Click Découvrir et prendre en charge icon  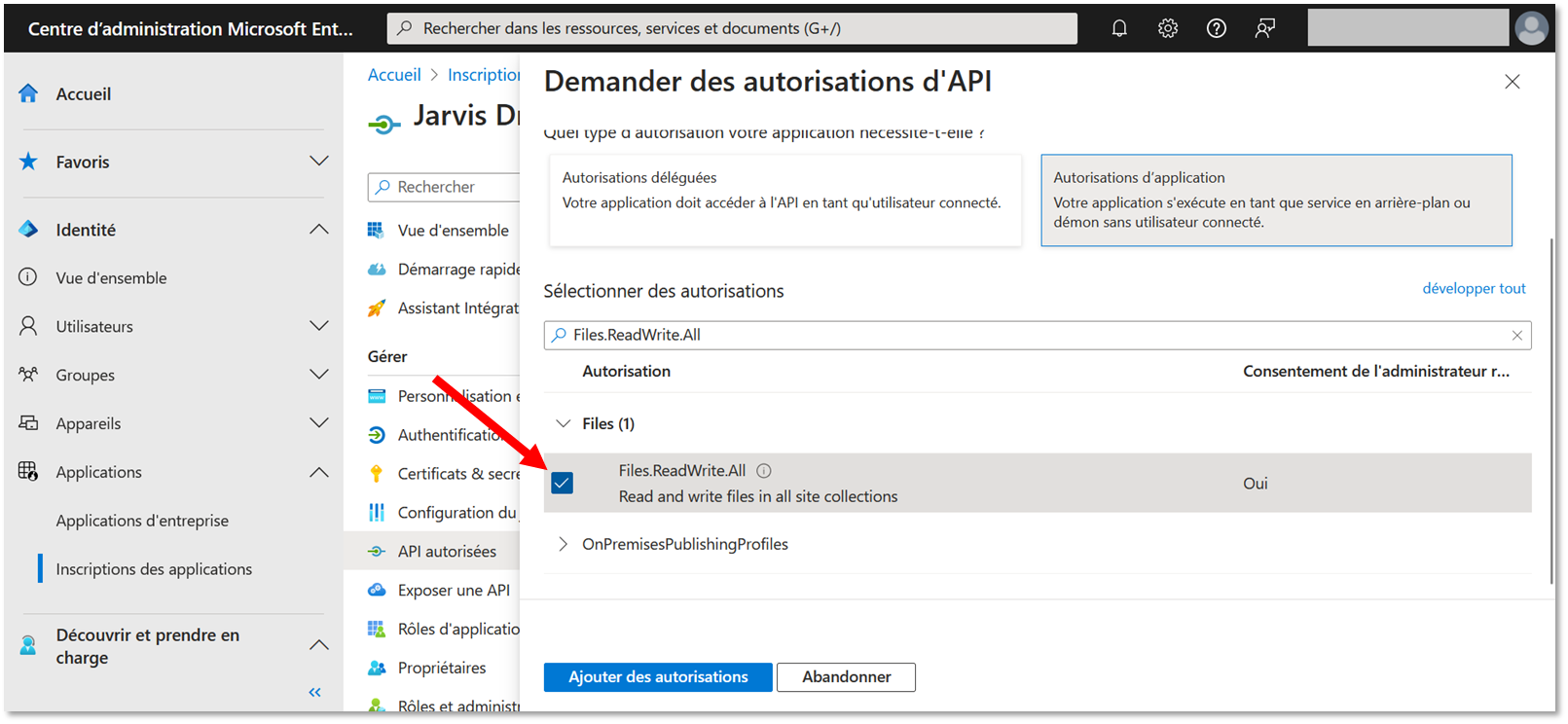coord(28,645)
